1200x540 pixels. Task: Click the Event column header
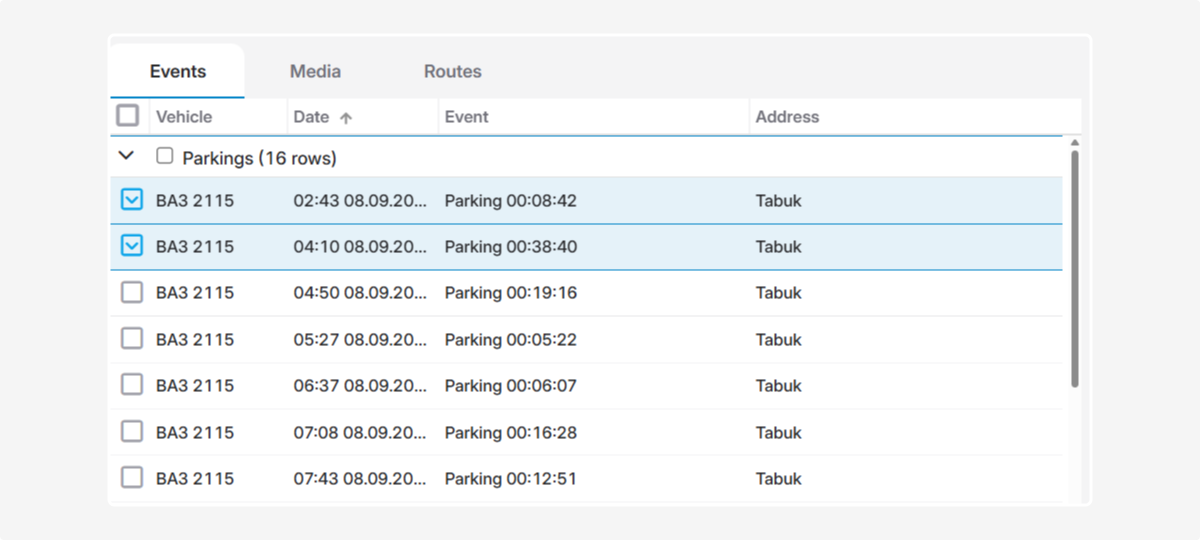tap(467, 117)
